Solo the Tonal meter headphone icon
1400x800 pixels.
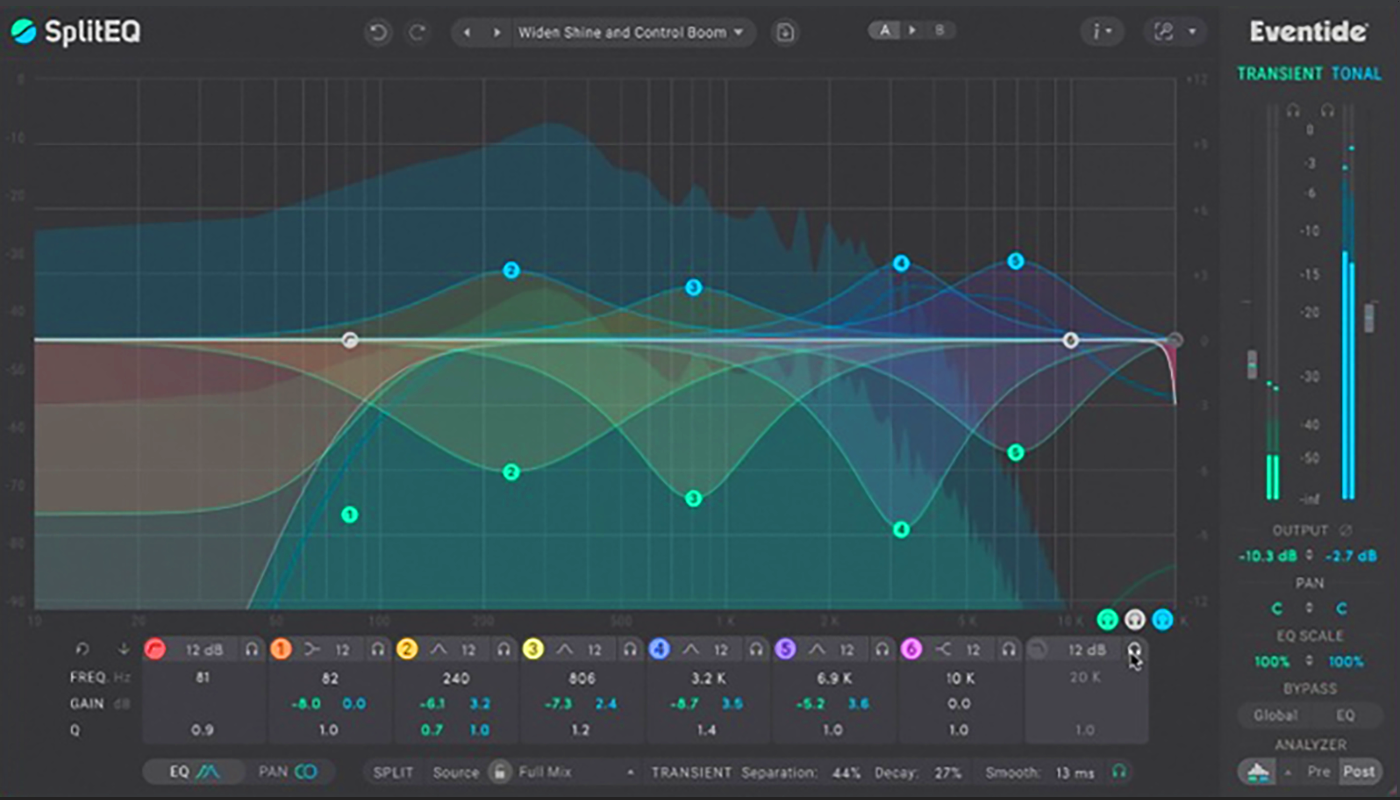point(1327,111)
